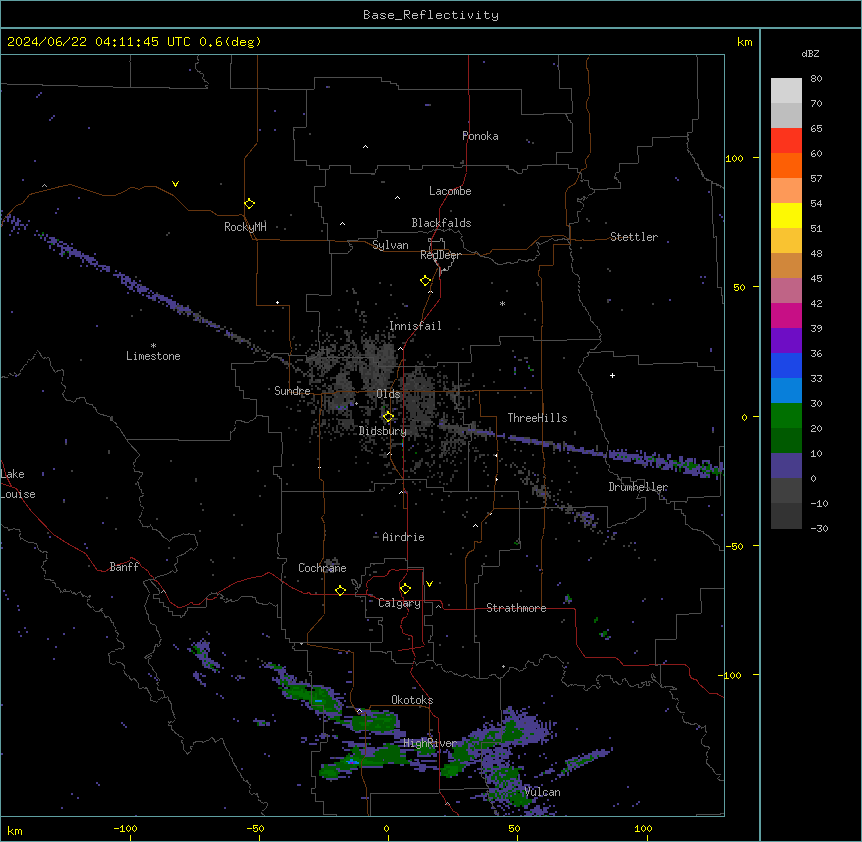Click the Banff map label

tap(124, 567)
